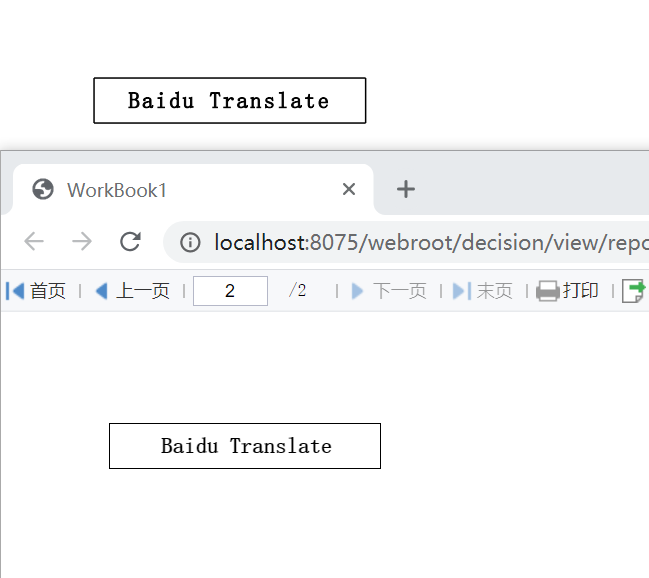Close the WorkBook1 tab

pos(349,189)
